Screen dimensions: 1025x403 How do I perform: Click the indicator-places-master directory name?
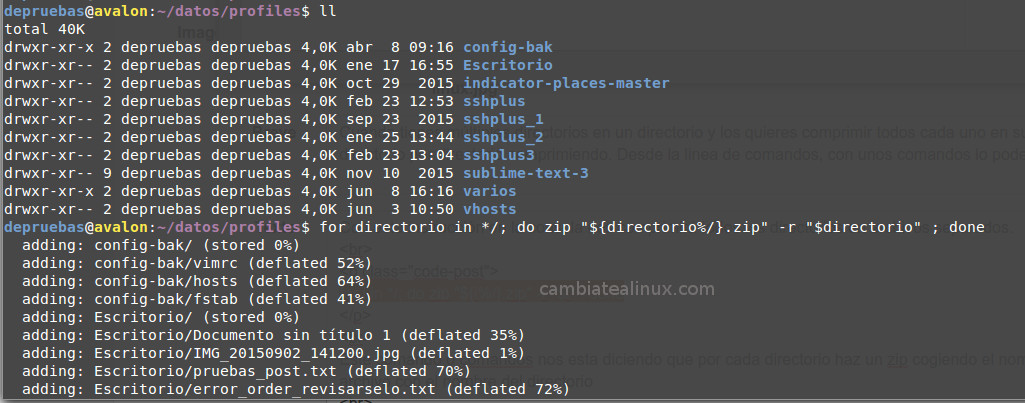coord(566,84)
